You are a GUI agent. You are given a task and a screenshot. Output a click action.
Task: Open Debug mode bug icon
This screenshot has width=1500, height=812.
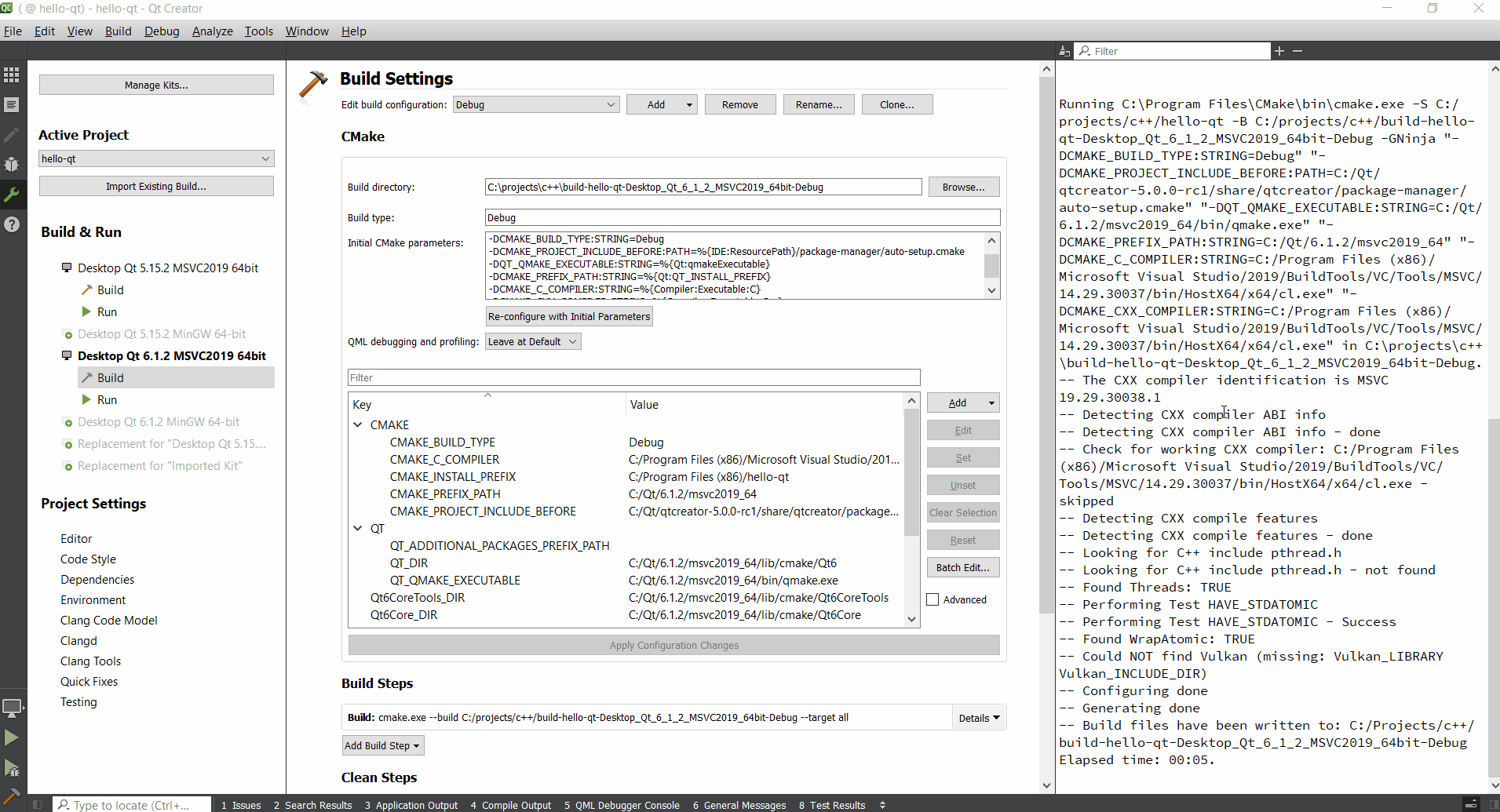[12, 165]
